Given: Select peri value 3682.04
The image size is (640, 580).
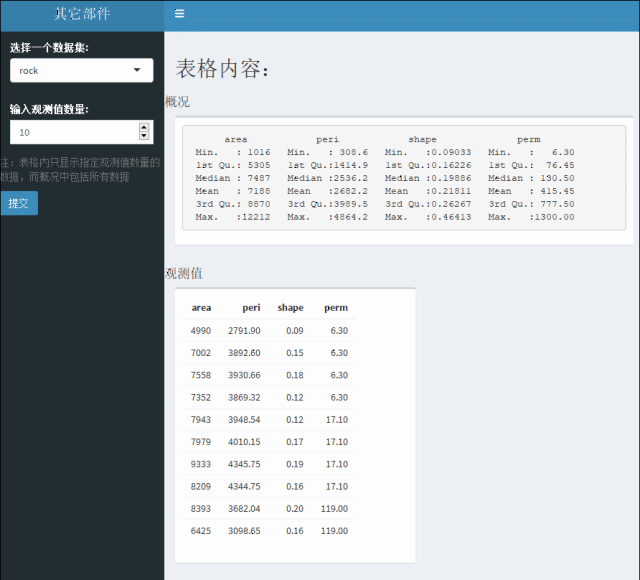Looking at the screenshot, I should point(244,509).
